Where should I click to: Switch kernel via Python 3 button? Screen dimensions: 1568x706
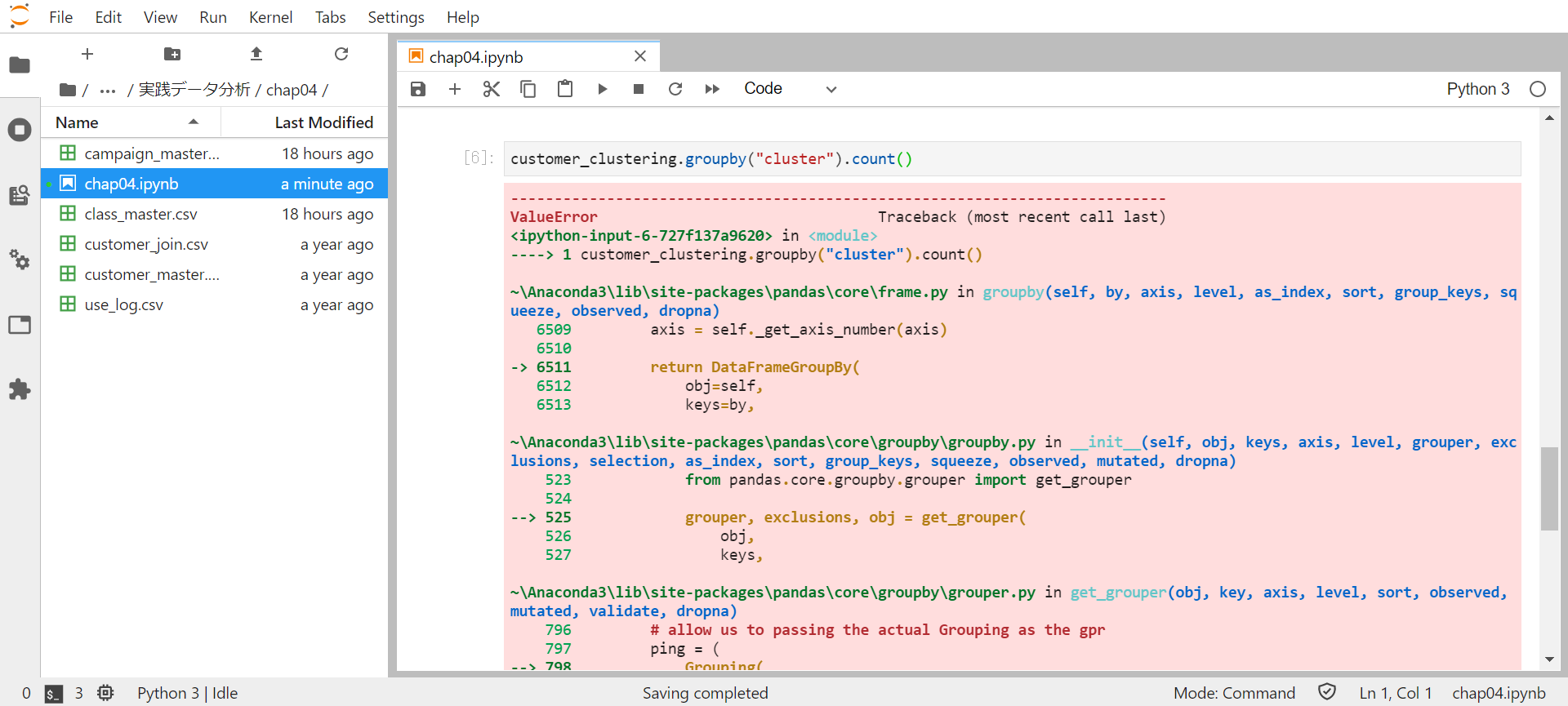click(1477, 89)
